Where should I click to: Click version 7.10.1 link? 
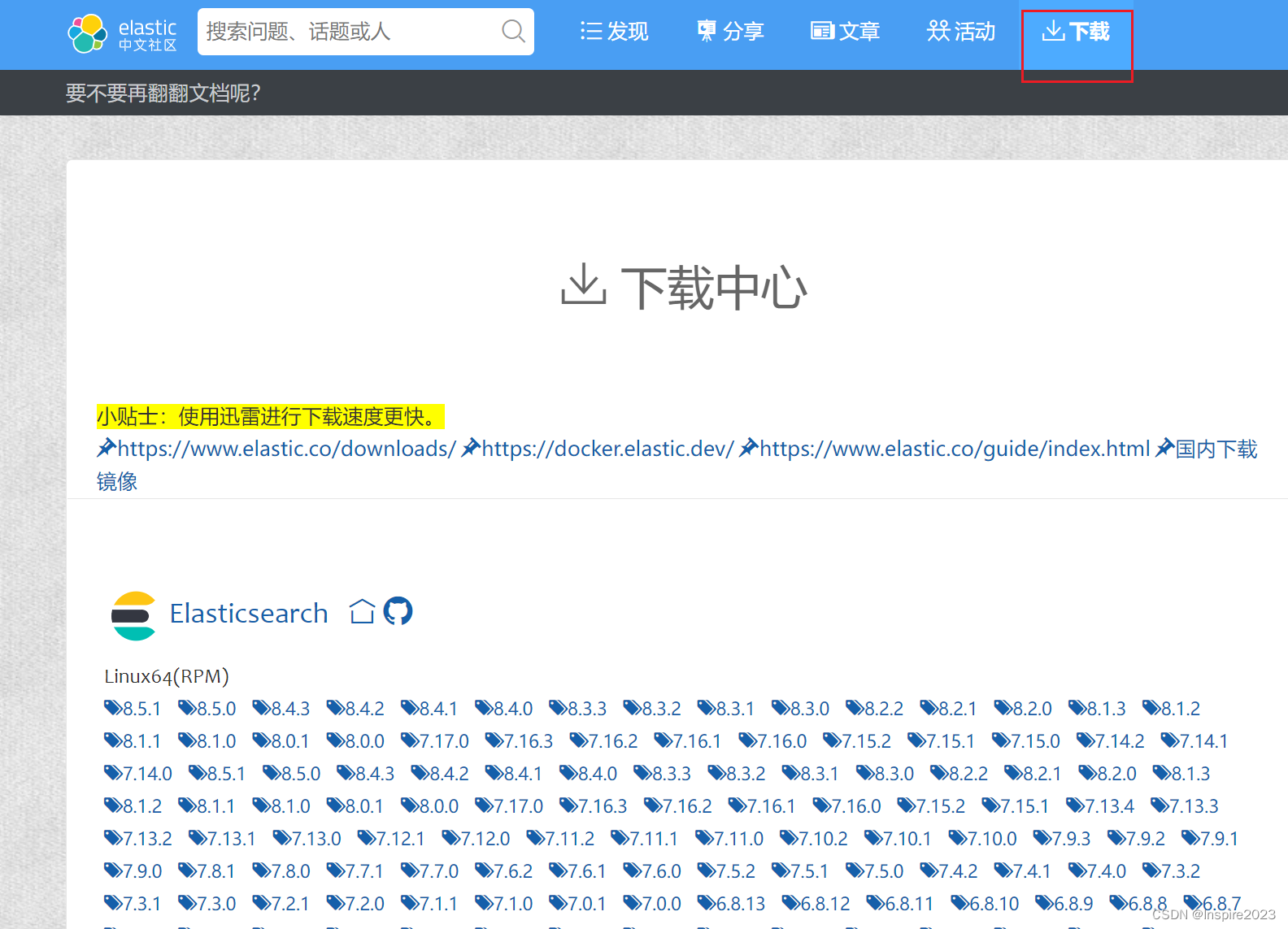point(898,839)
